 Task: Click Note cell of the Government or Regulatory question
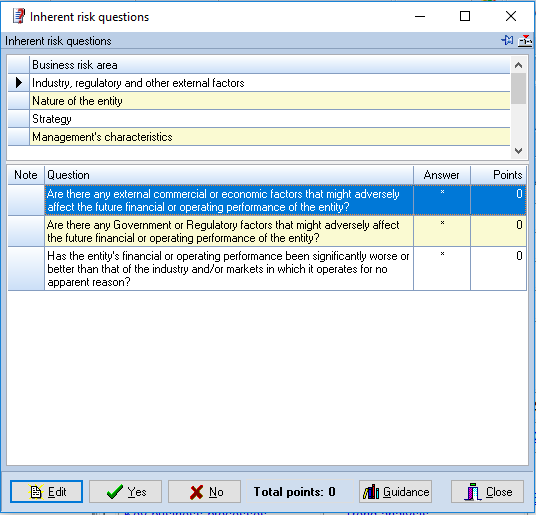26,231
